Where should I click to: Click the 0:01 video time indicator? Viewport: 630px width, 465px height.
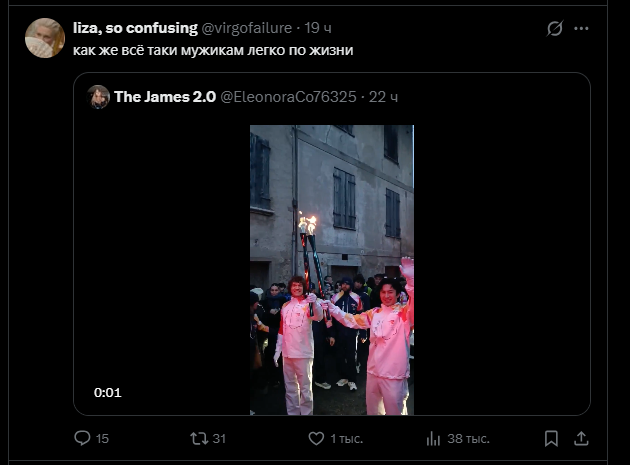point(108,393)
